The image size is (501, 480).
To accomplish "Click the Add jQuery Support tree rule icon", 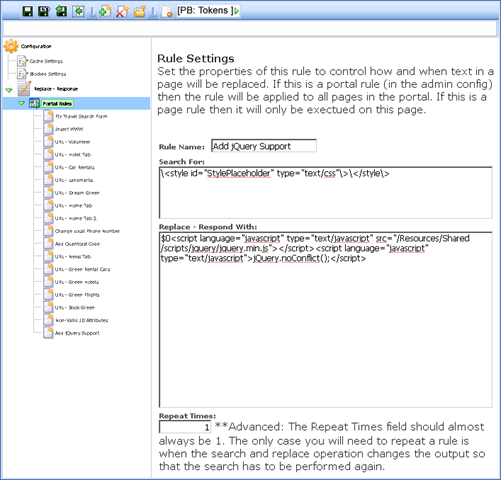I will (48, 333).
